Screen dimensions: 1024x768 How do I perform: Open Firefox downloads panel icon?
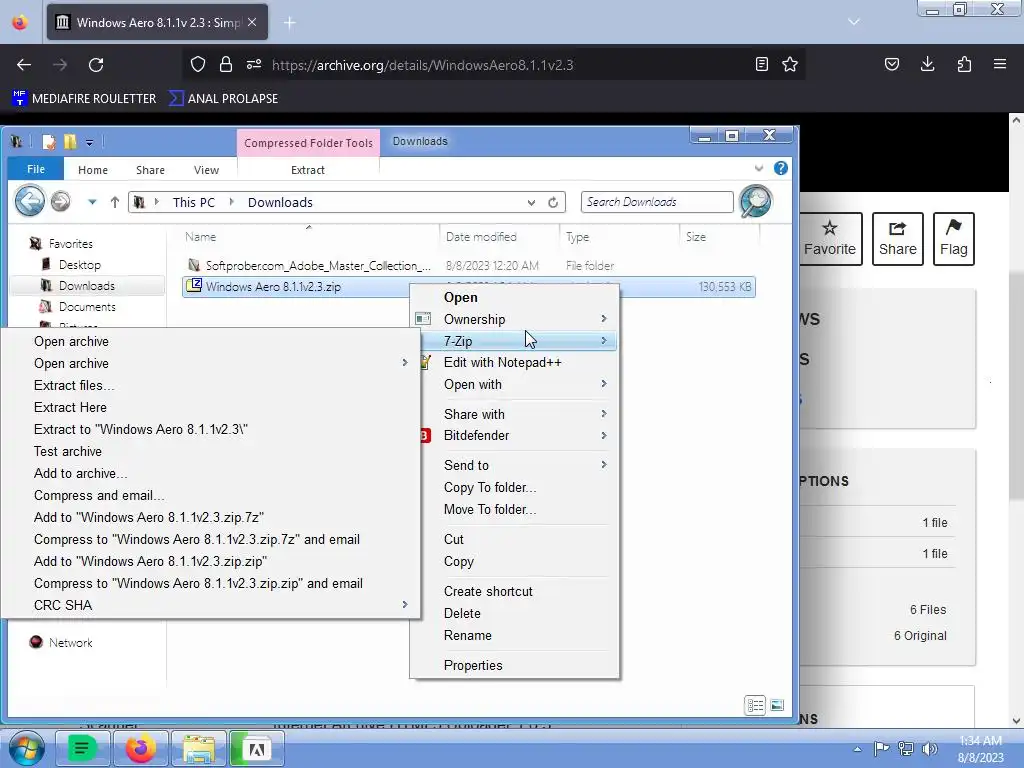[927, 64]
